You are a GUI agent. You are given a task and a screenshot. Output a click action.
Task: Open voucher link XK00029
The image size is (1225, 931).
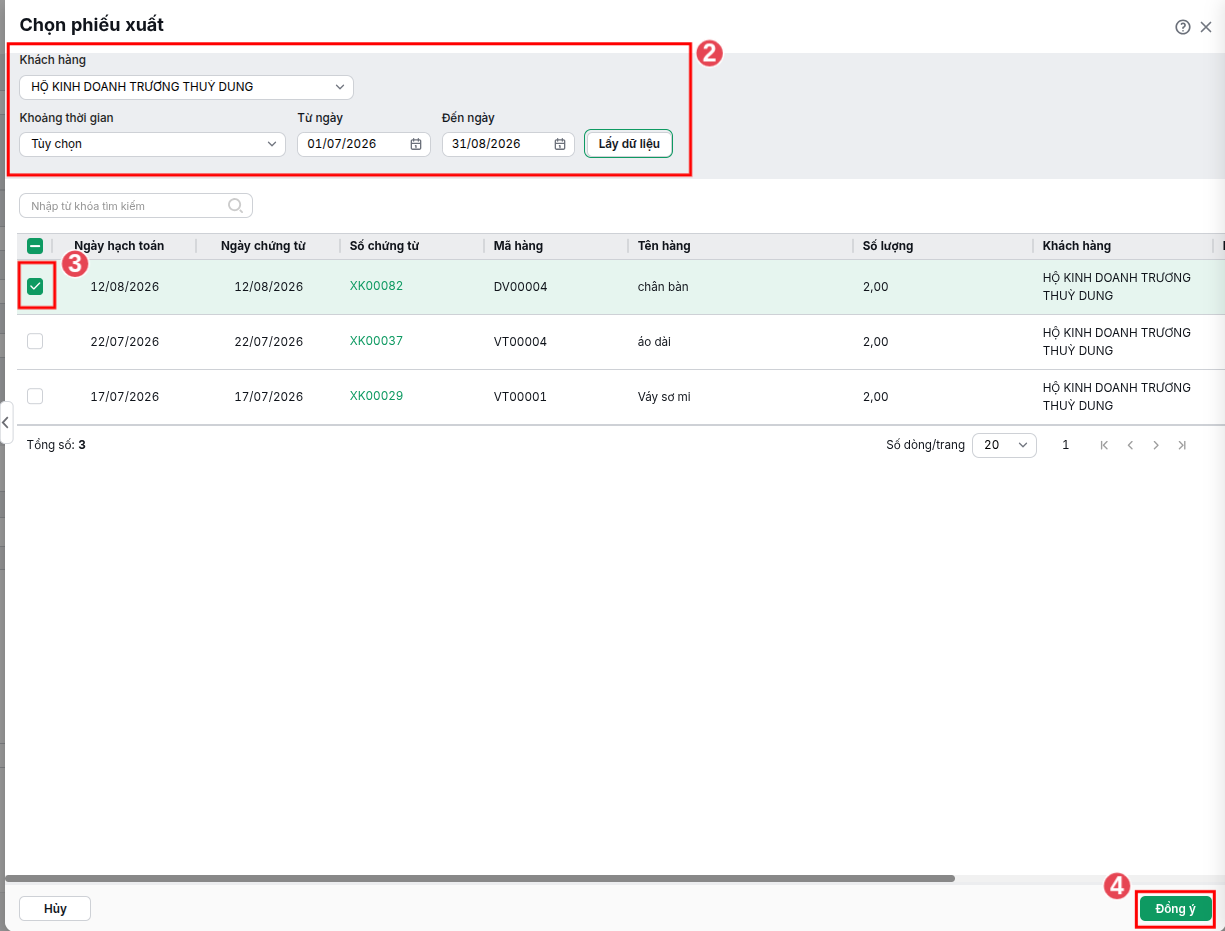click(x=376, y=396)
